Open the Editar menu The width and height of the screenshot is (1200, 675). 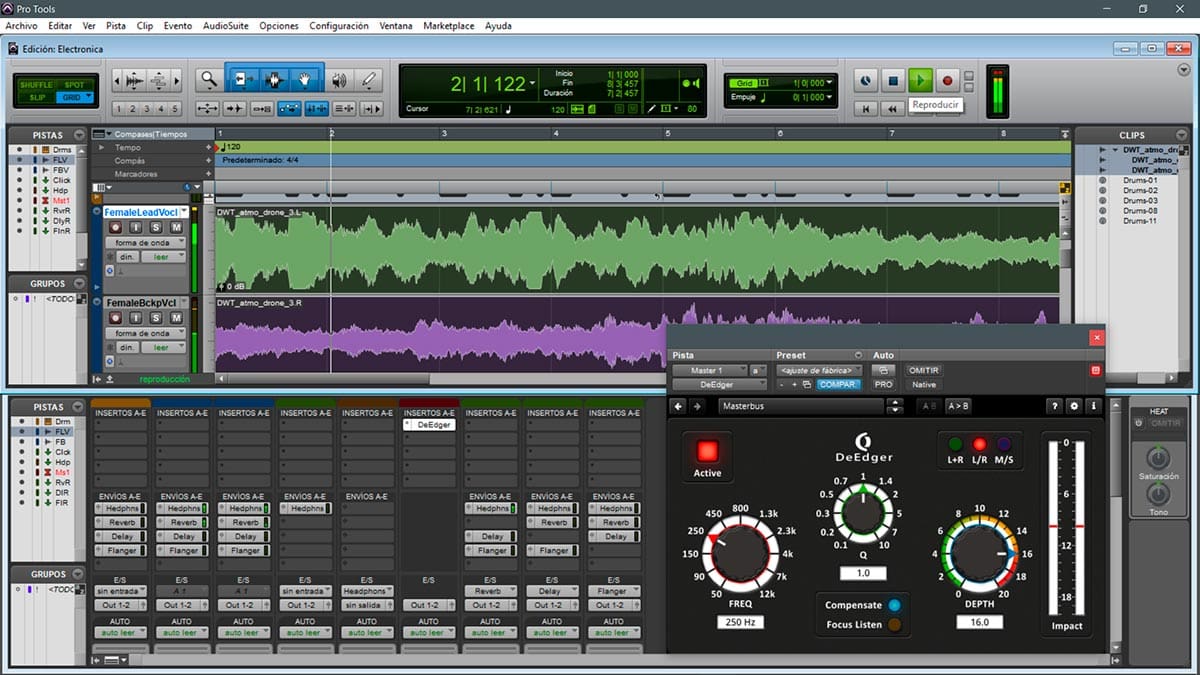[60, 26]
